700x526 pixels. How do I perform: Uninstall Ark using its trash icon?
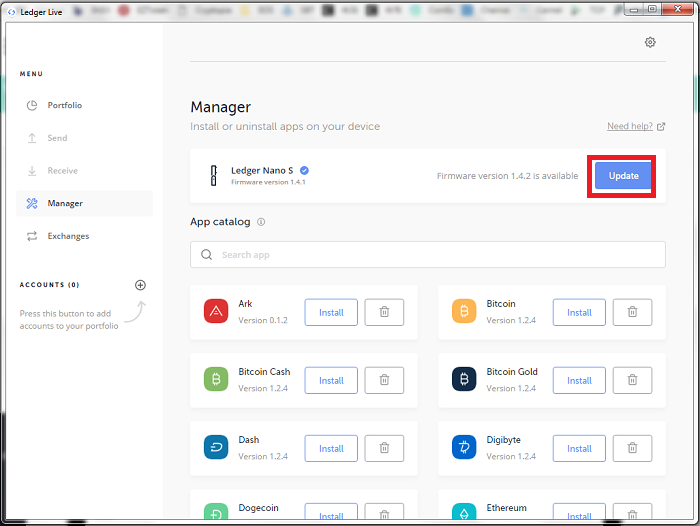pos(384,312)
